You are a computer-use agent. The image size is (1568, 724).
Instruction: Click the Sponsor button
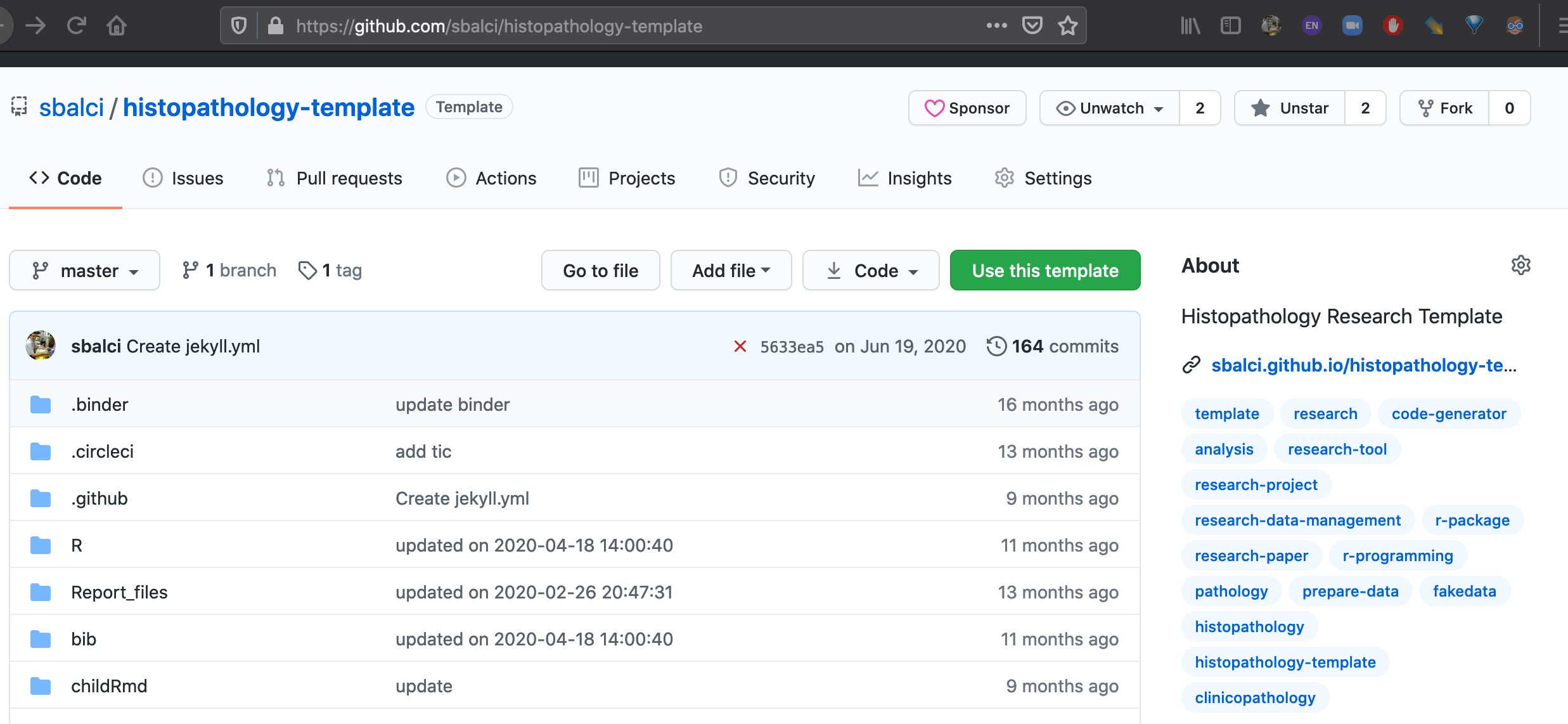coord(967,108)
